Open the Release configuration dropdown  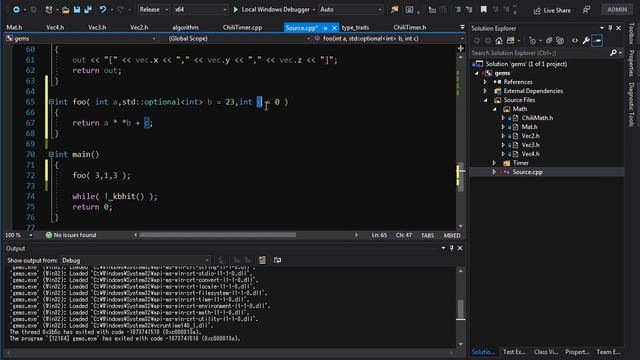click(x=153, y=9)
